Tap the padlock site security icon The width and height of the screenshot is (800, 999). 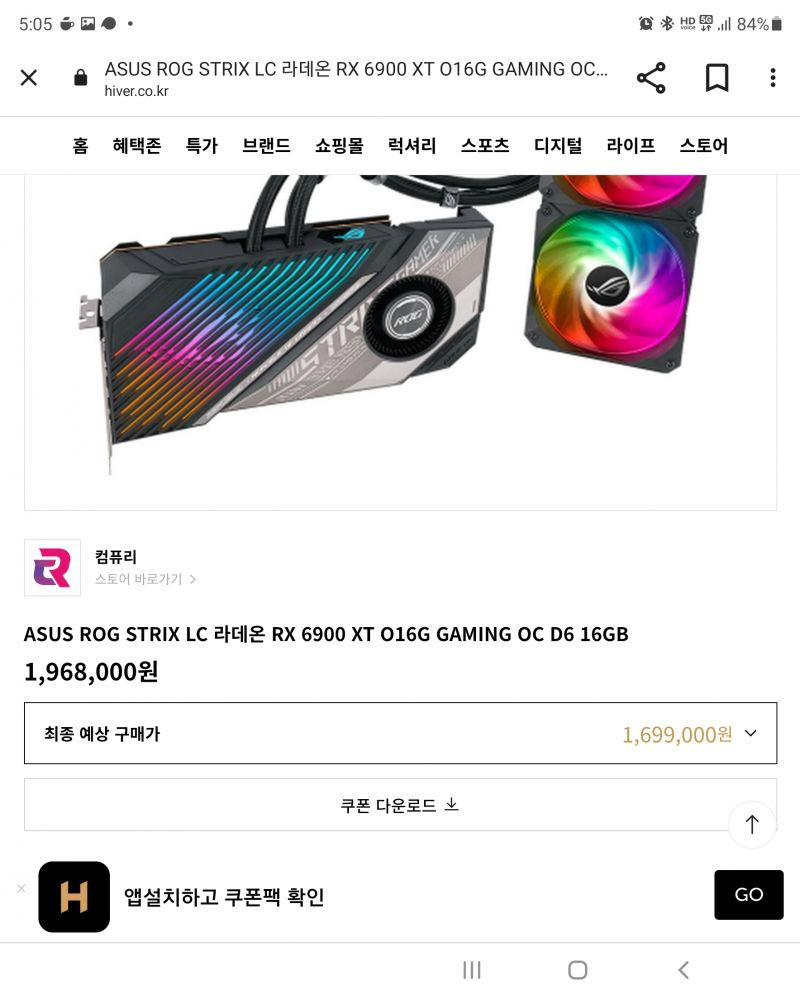pyautogui.click(x=80, y=78)
